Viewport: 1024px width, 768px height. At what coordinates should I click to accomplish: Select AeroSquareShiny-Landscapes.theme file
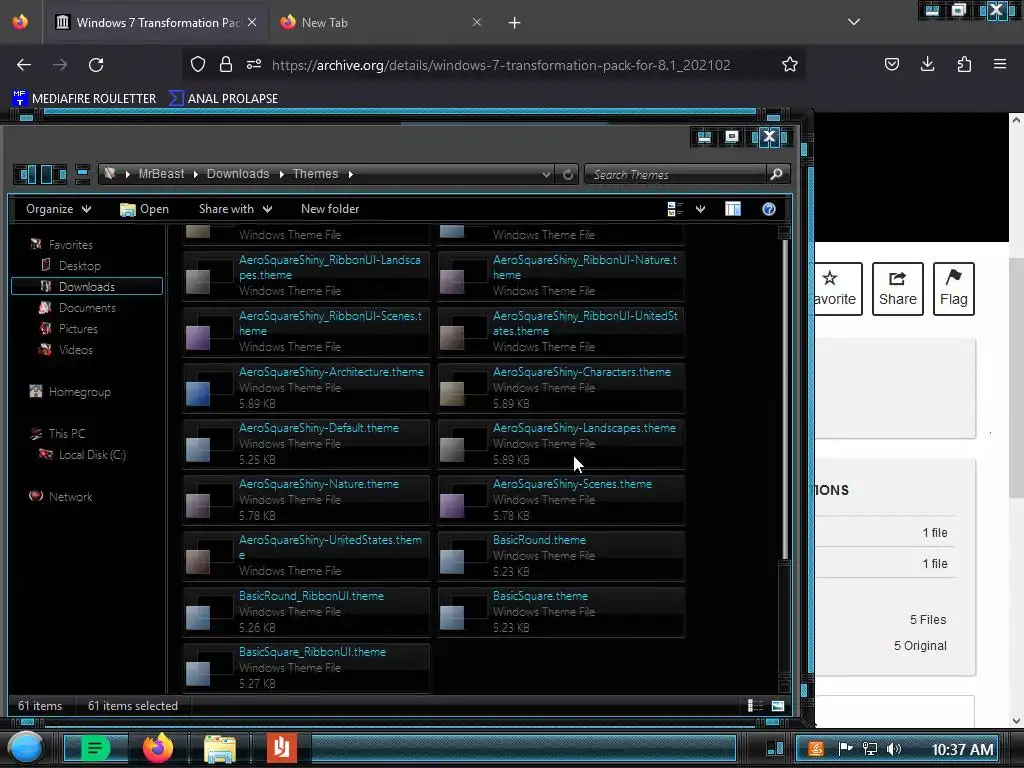560,444
